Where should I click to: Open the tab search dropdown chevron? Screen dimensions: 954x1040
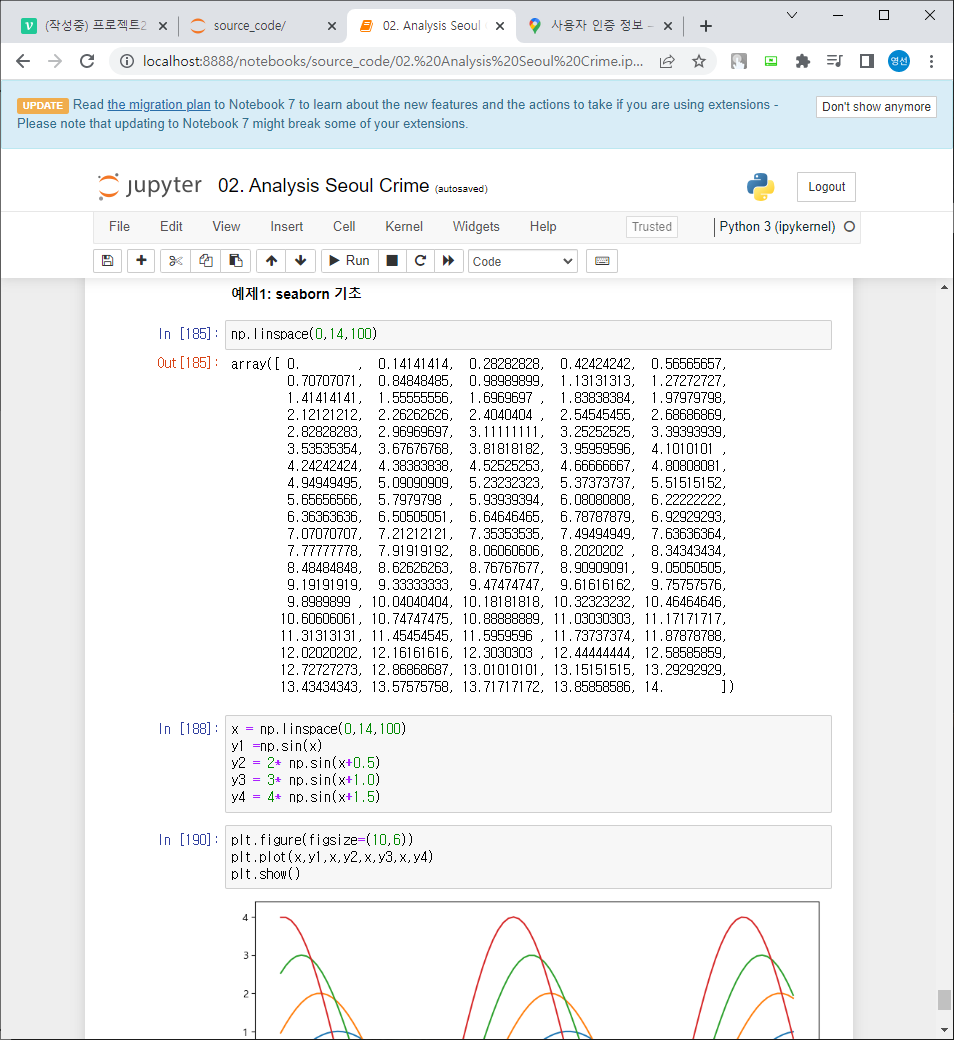click(792, 15)
